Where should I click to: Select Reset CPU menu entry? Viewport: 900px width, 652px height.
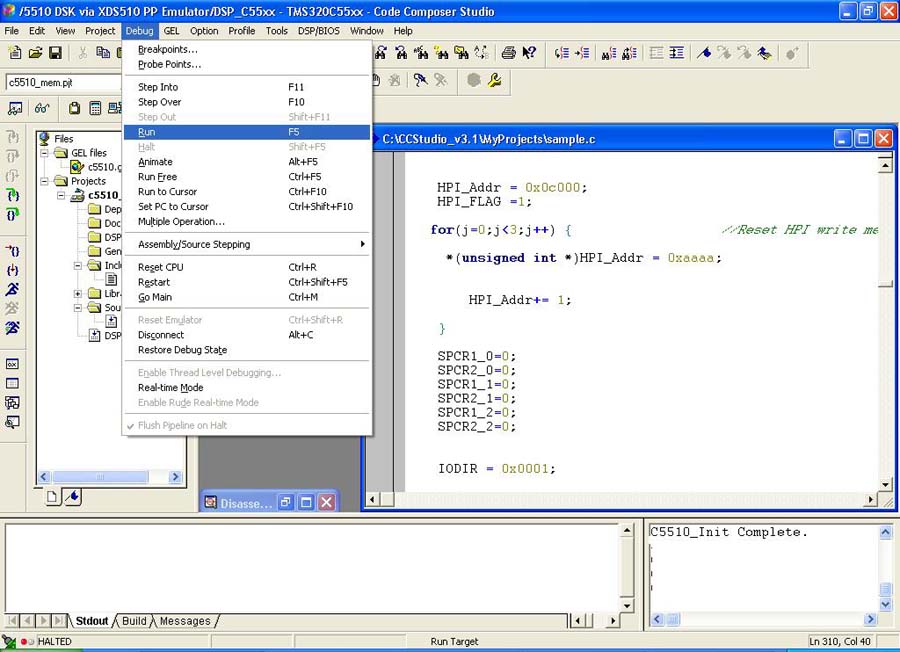point(247,267)
